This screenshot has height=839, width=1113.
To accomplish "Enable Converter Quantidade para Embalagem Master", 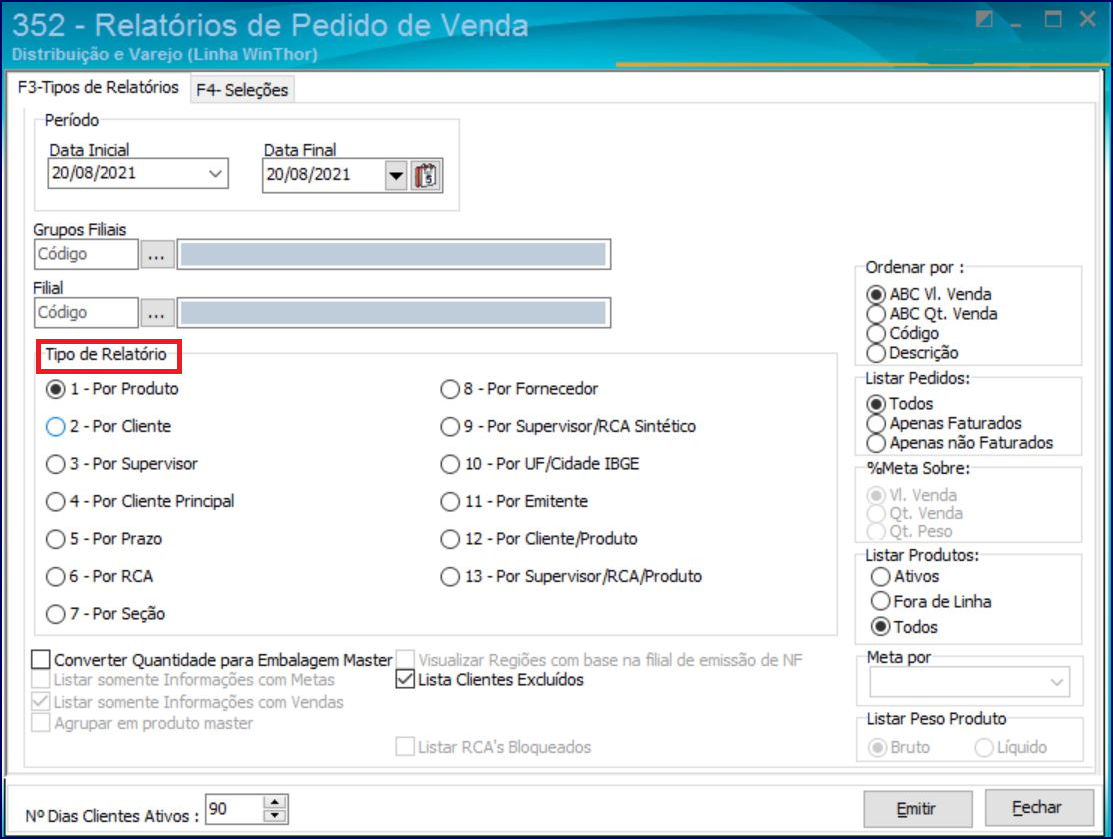I will tap(212, 660).
